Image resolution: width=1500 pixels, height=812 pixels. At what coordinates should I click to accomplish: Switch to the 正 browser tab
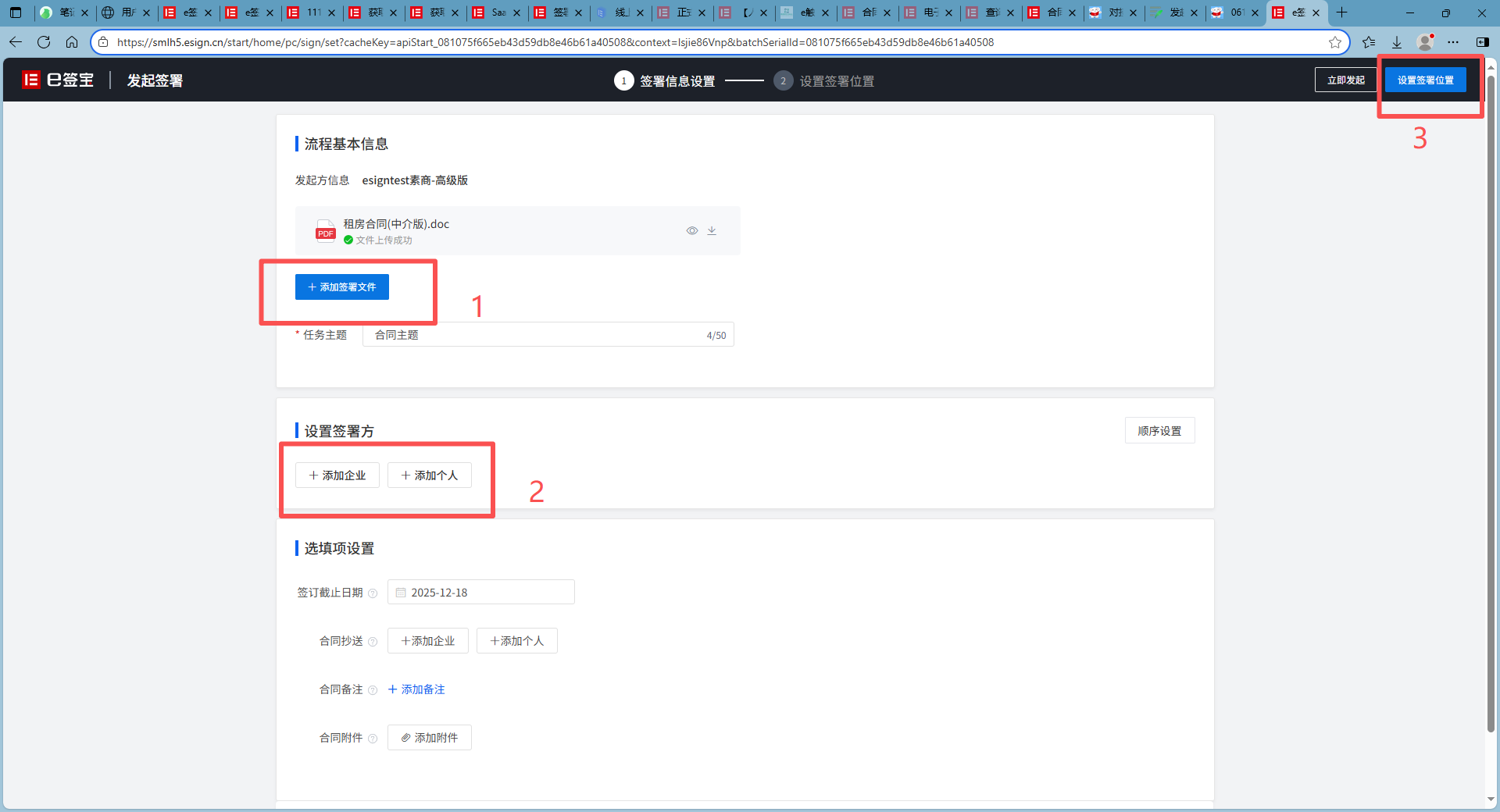pyautogui.click(x=682, y=12)
